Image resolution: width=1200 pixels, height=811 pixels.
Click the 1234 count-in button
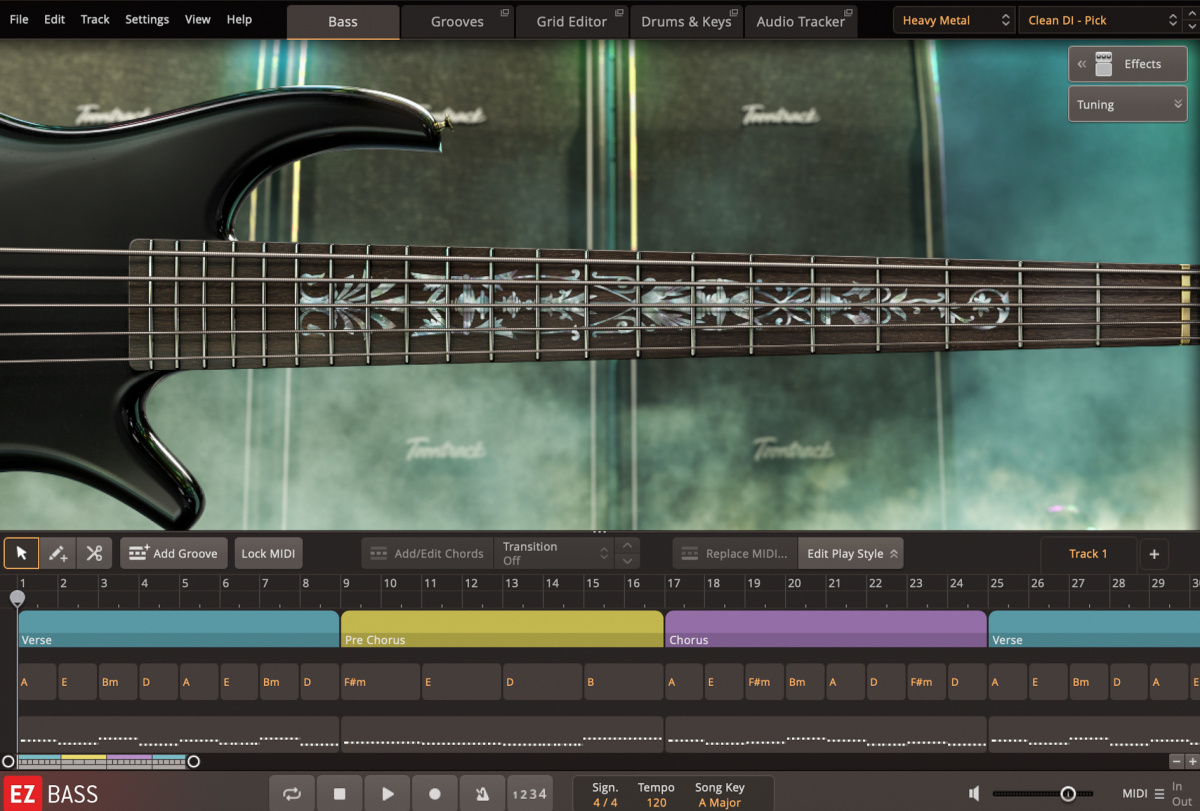click(530, 793)
